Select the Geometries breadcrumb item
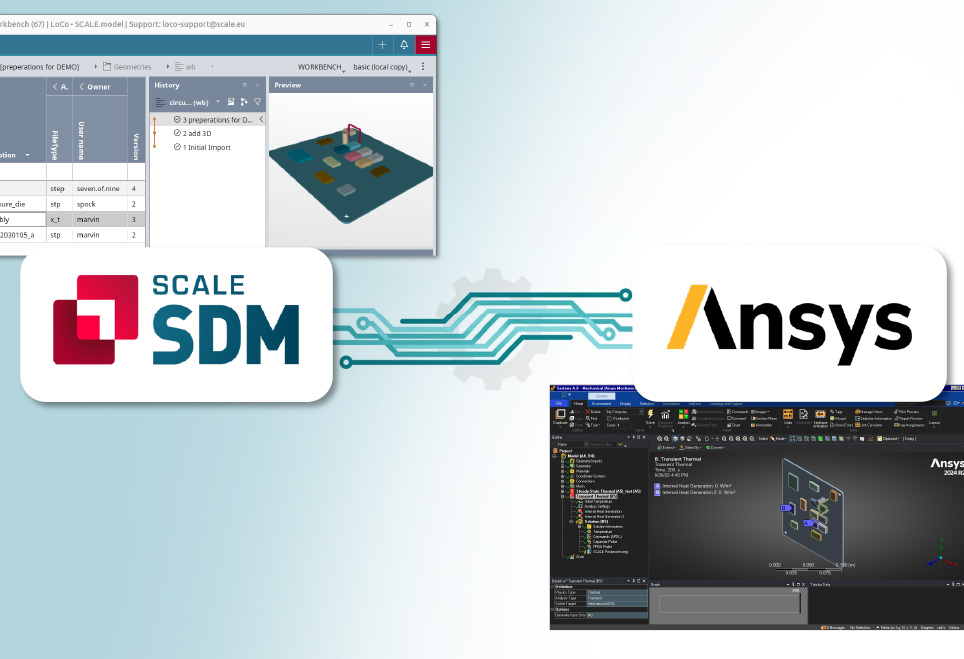The height and width of the screenshot is (659, 964). 132,67
